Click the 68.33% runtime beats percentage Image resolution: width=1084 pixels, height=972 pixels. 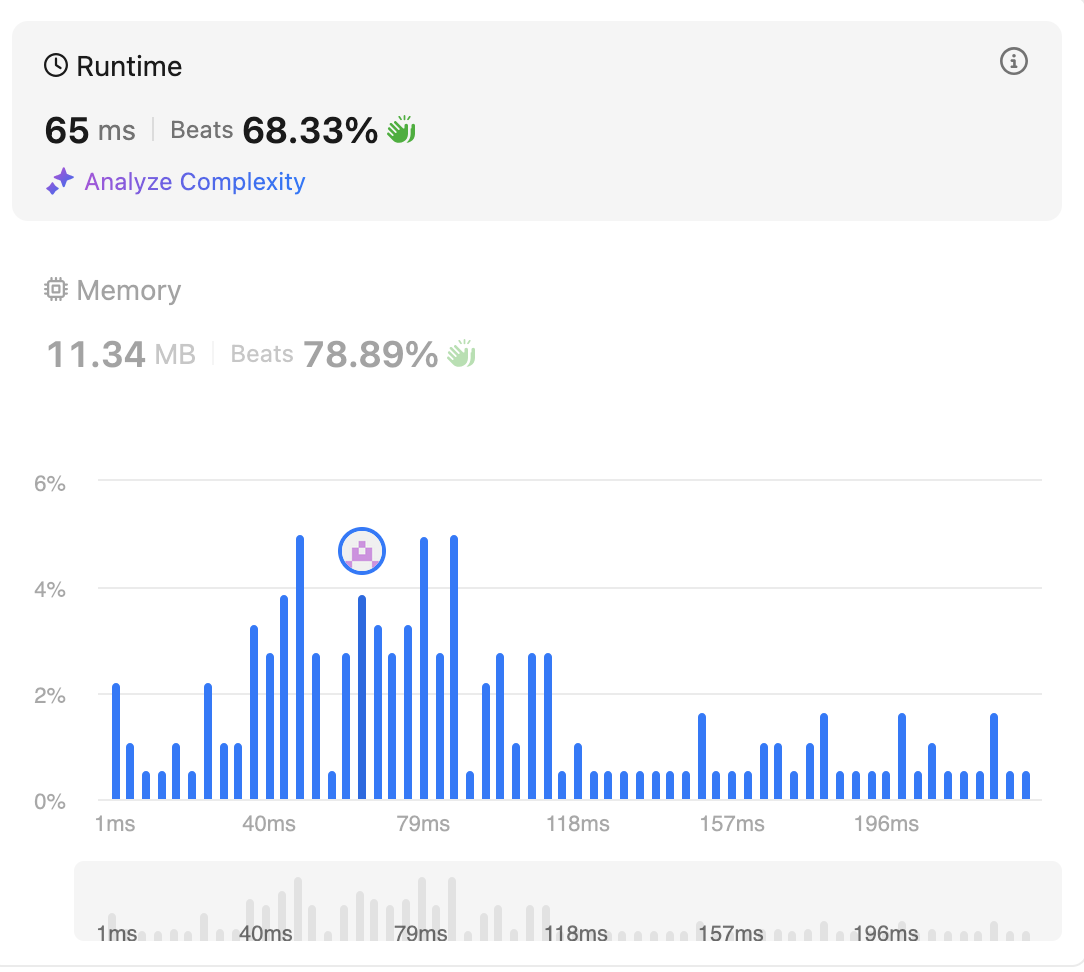310,130
